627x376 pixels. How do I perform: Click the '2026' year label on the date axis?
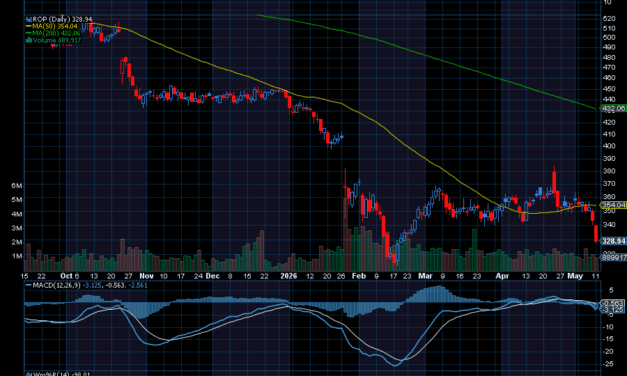click(x=289, y=276)
